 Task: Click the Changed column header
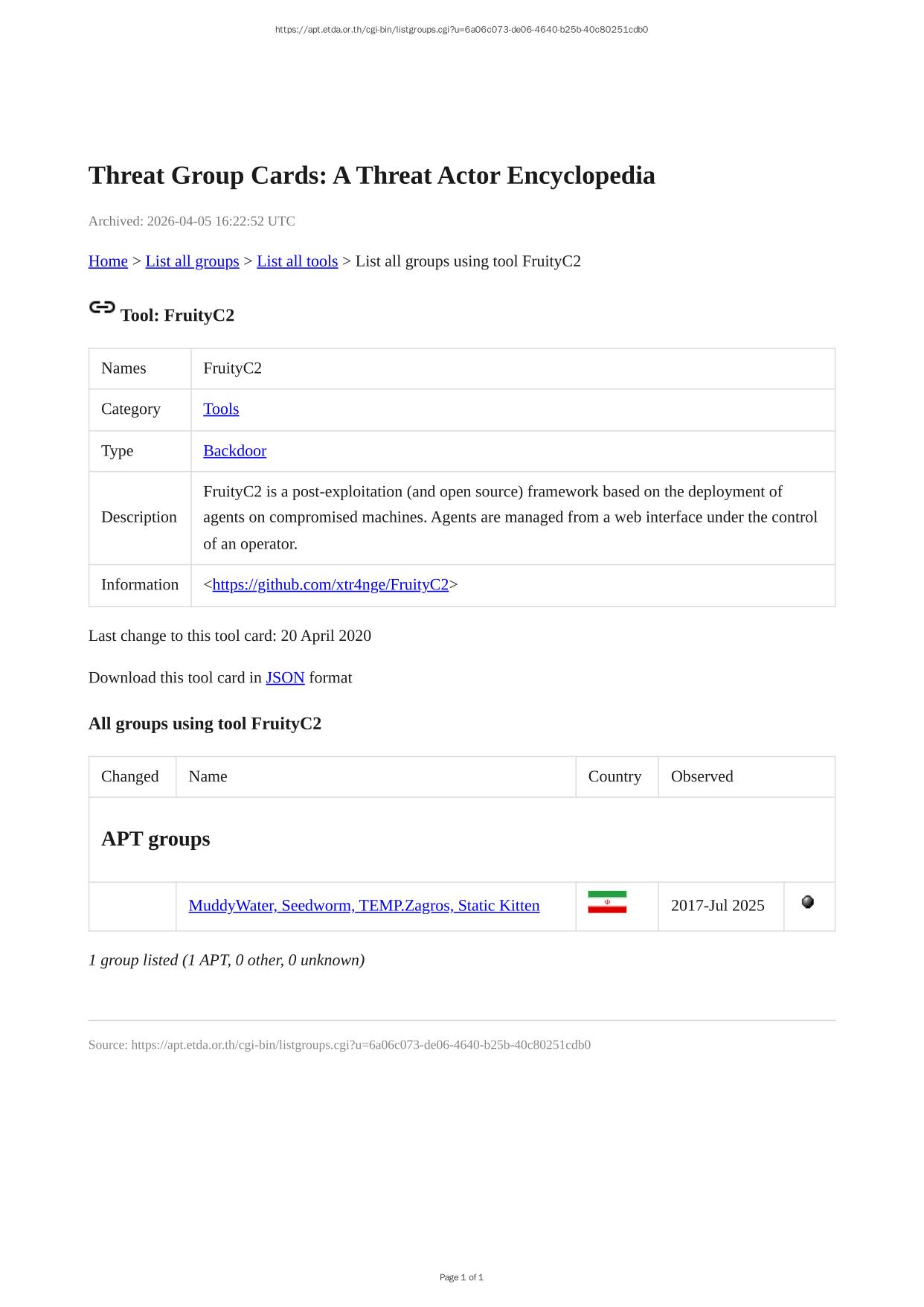click(x=130, y=776)
